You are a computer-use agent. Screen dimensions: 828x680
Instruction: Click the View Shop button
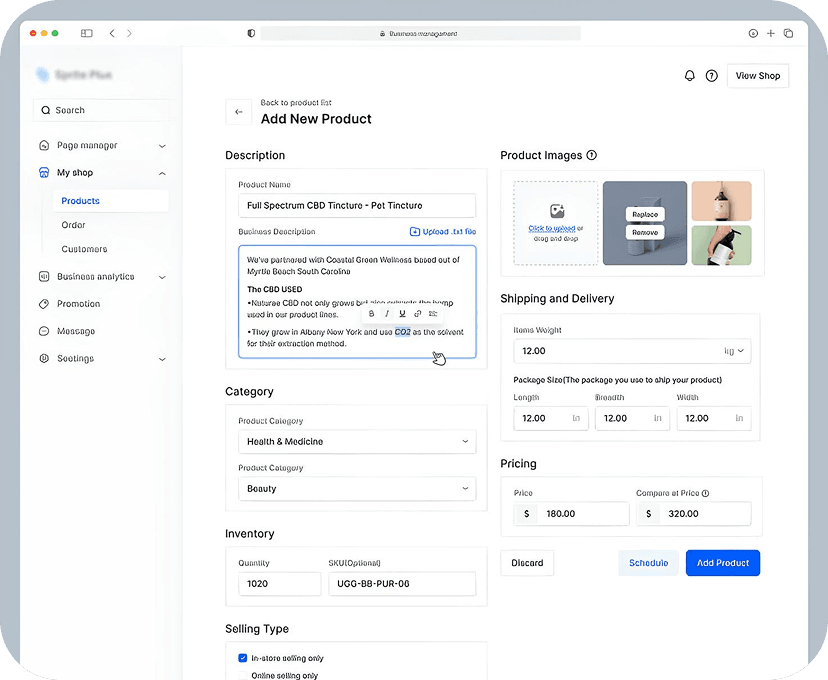(x=758, y=75)
